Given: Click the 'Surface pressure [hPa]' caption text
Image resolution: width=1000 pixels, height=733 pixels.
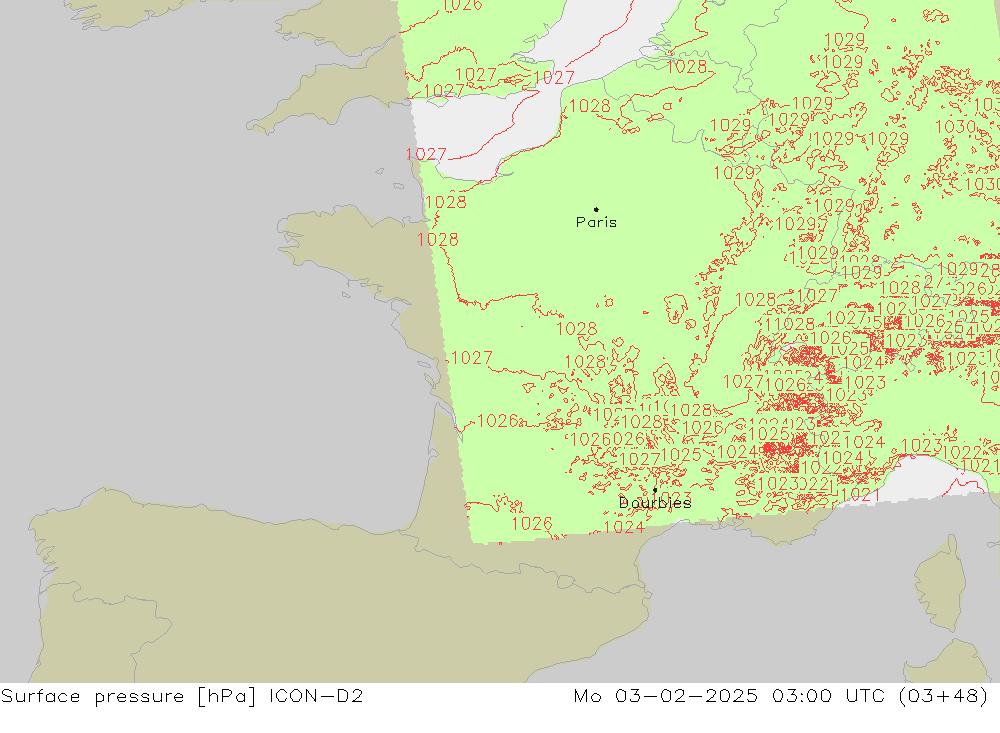Looking at the screenshot, I should tap(129, 696).
